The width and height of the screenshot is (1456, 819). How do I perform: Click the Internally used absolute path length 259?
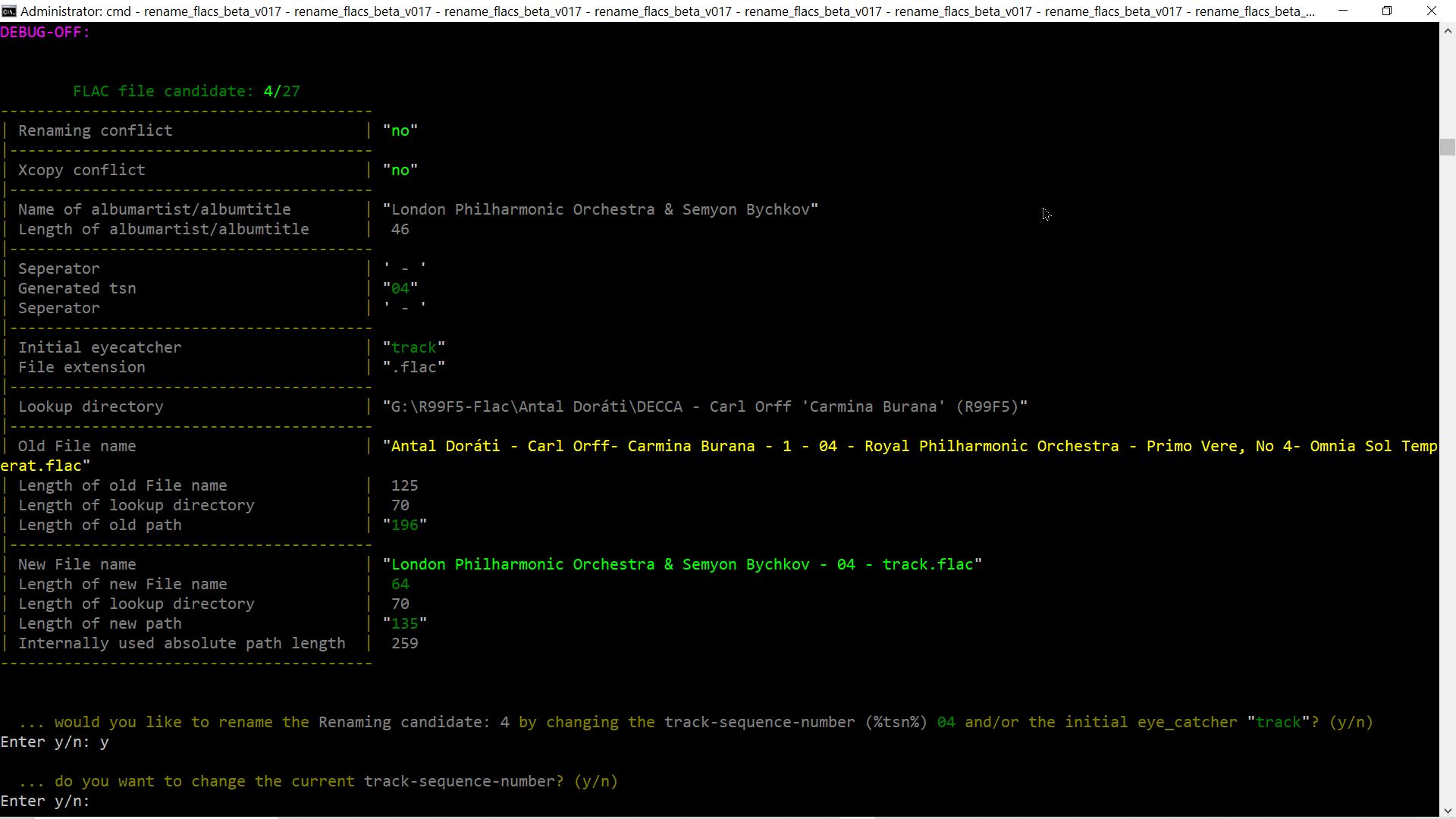(x=404, y=643)
